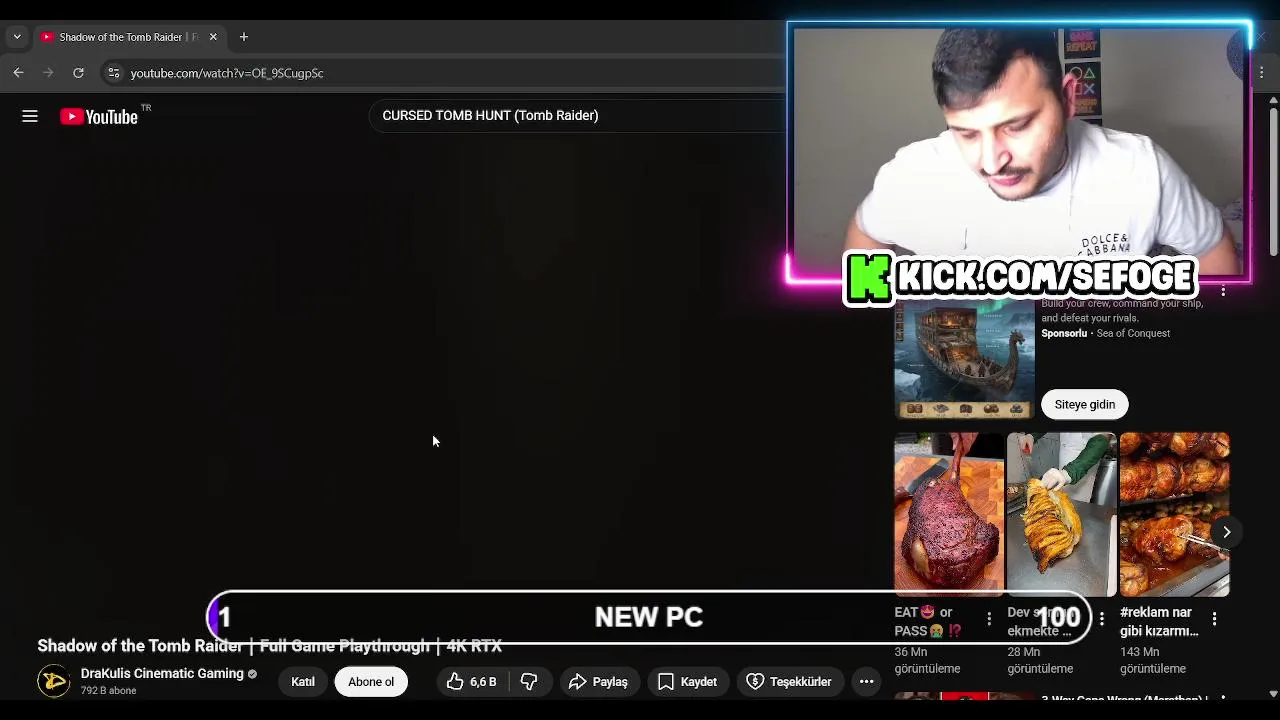Image resolution: width=1280 pixels, height=720 pixels.
Task: Click the browser three-dot menu icon
Action: (x=1262, y=73)
